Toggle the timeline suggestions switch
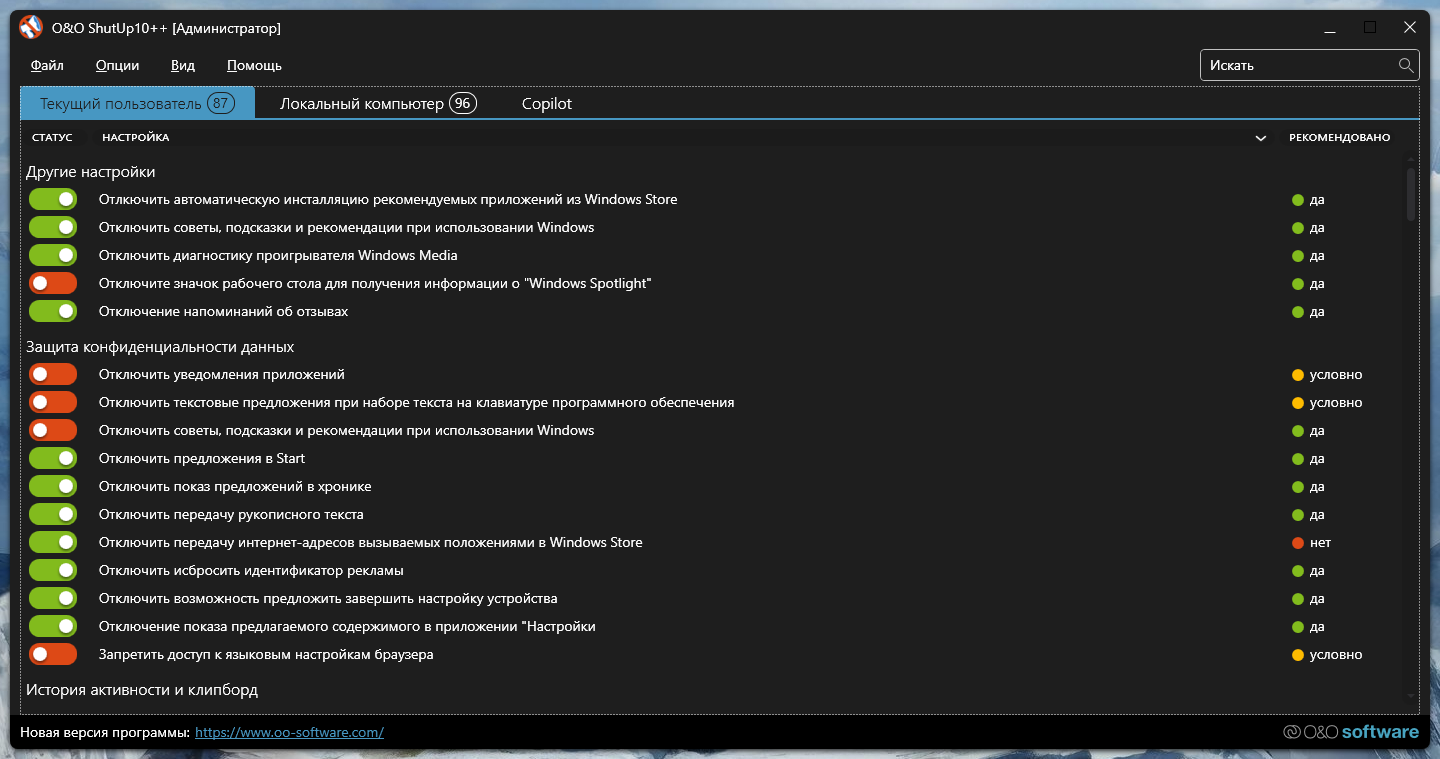Image resolution: width=1440 pixels, height=759 pixels. coord(53,486)
